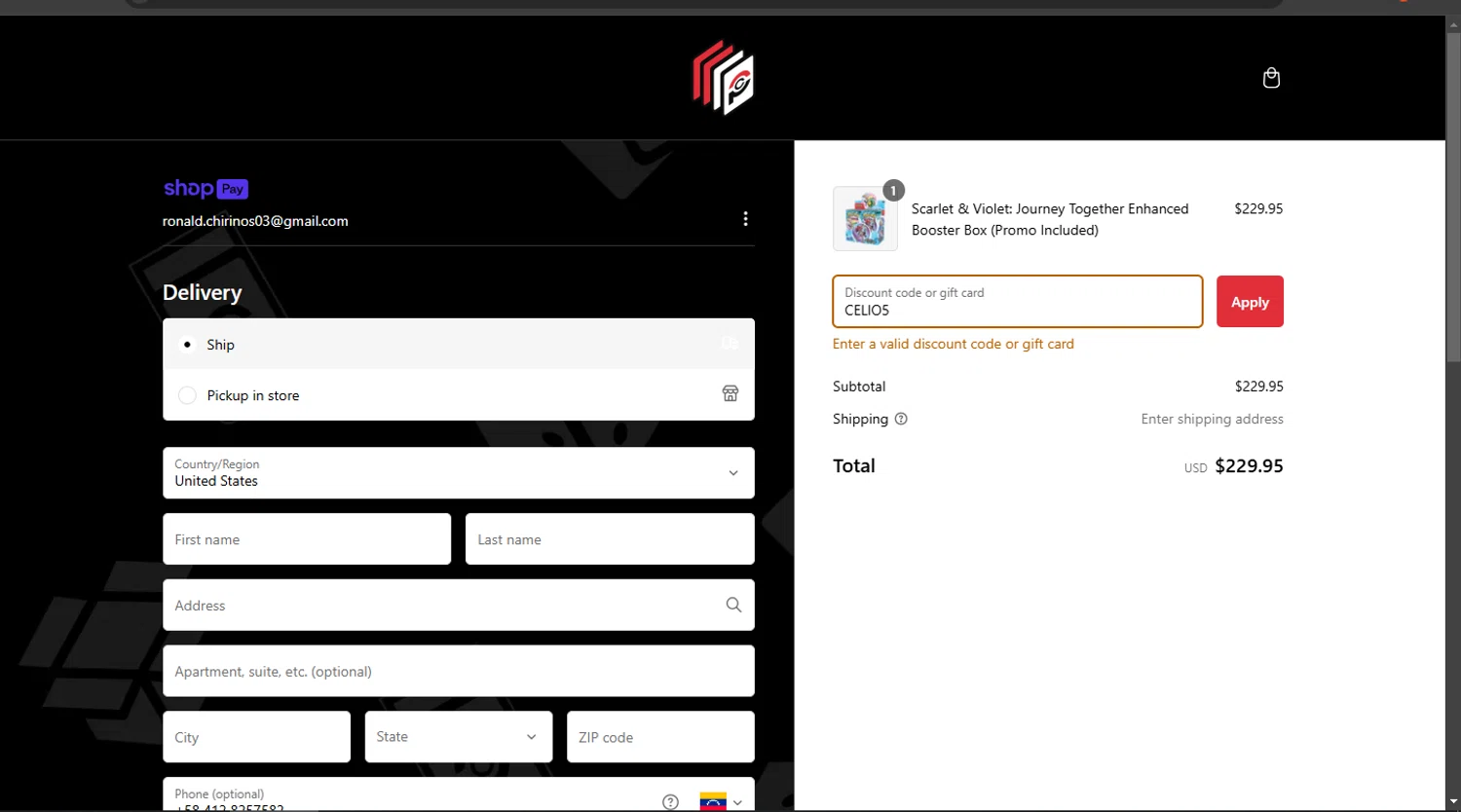Image resolution: width=1461 pixels, height=812 pixels.
Task: Open the State dropdown
Action: (x=459, y=736)
